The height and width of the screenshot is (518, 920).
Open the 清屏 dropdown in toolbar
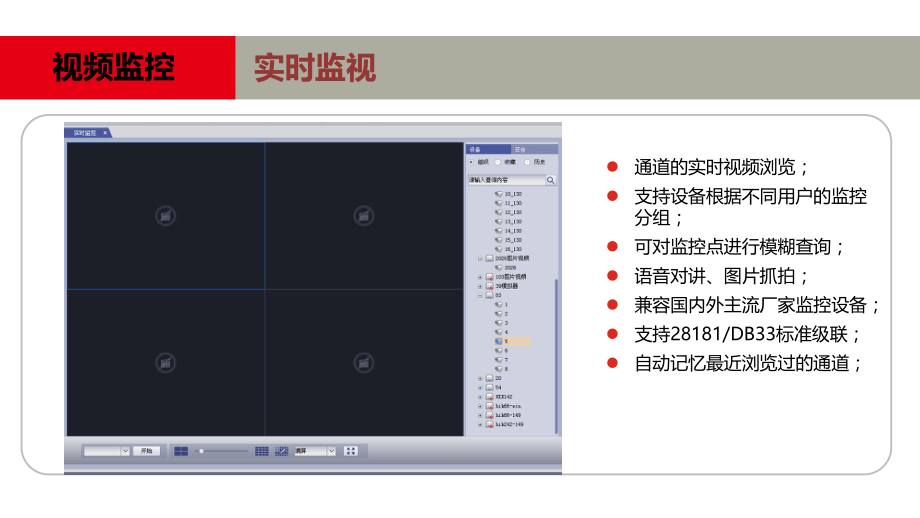pyautogui.click(x=314, y=451)
